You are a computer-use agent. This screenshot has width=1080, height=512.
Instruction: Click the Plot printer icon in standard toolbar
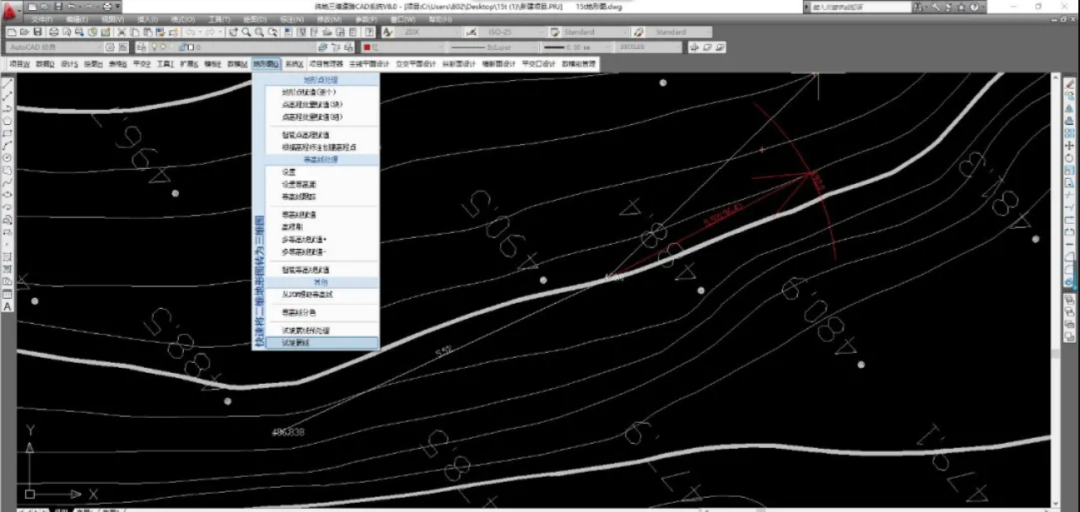53,32
